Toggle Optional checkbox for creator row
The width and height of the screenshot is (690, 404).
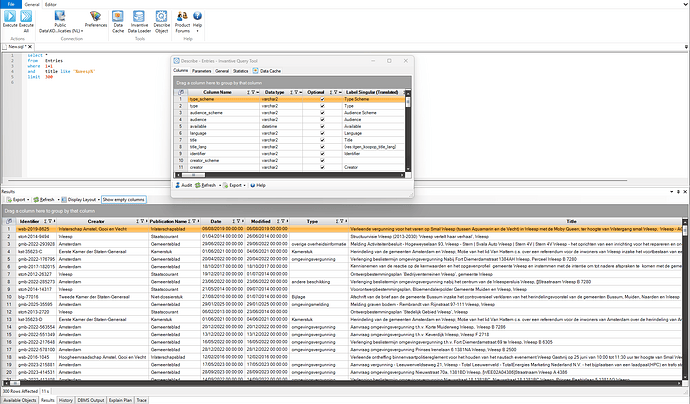pos(322,167)
